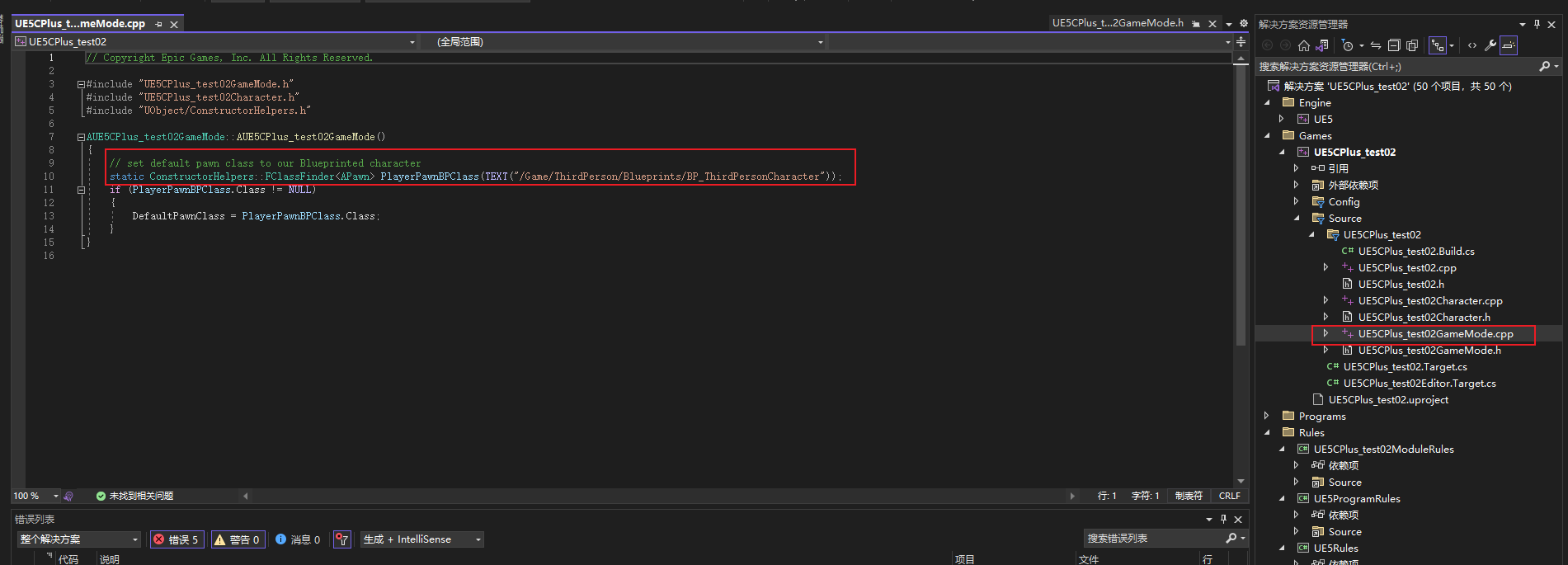Expand the Programs folder

coord(1268,416)
